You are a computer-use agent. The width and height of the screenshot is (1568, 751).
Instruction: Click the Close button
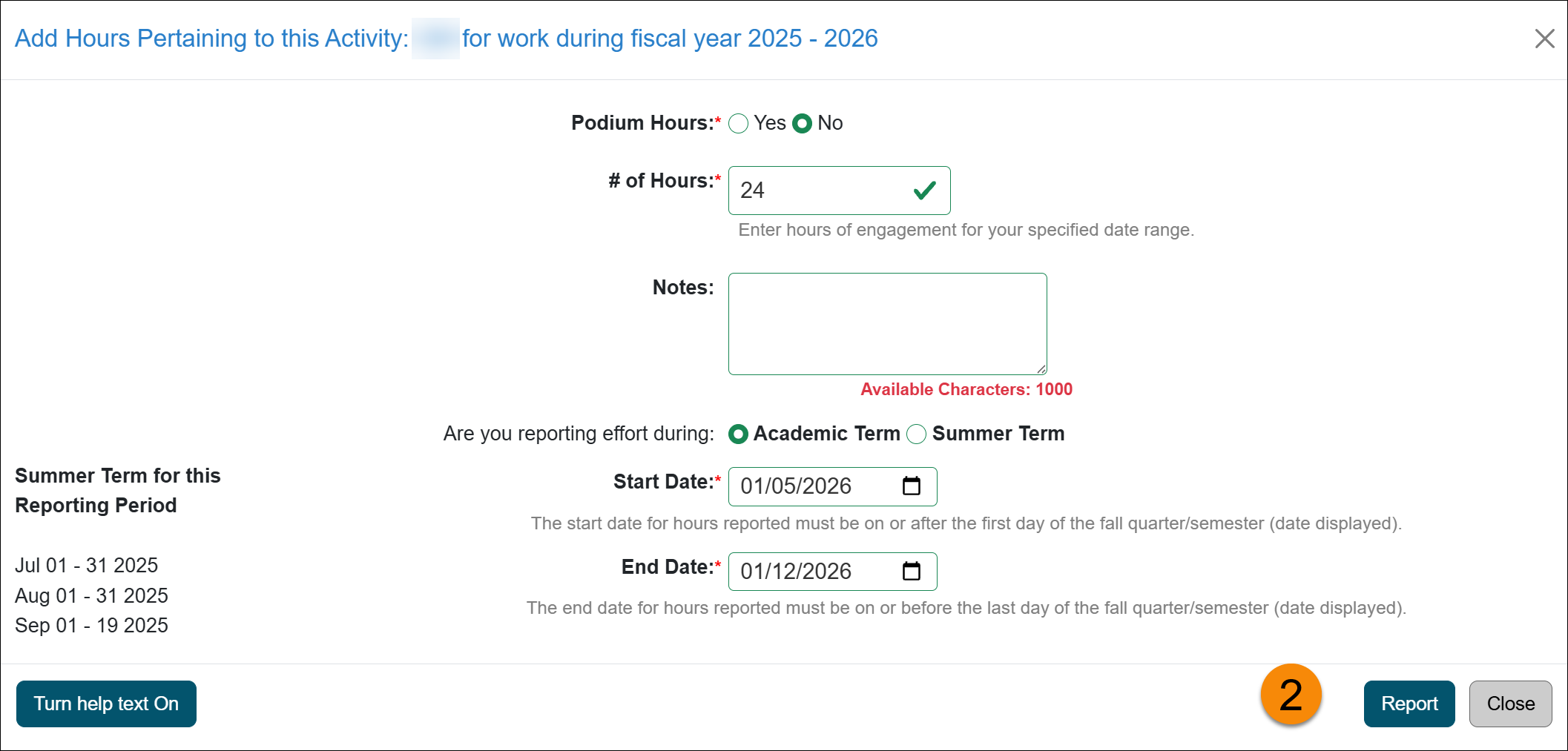[x=1510, y=703]
